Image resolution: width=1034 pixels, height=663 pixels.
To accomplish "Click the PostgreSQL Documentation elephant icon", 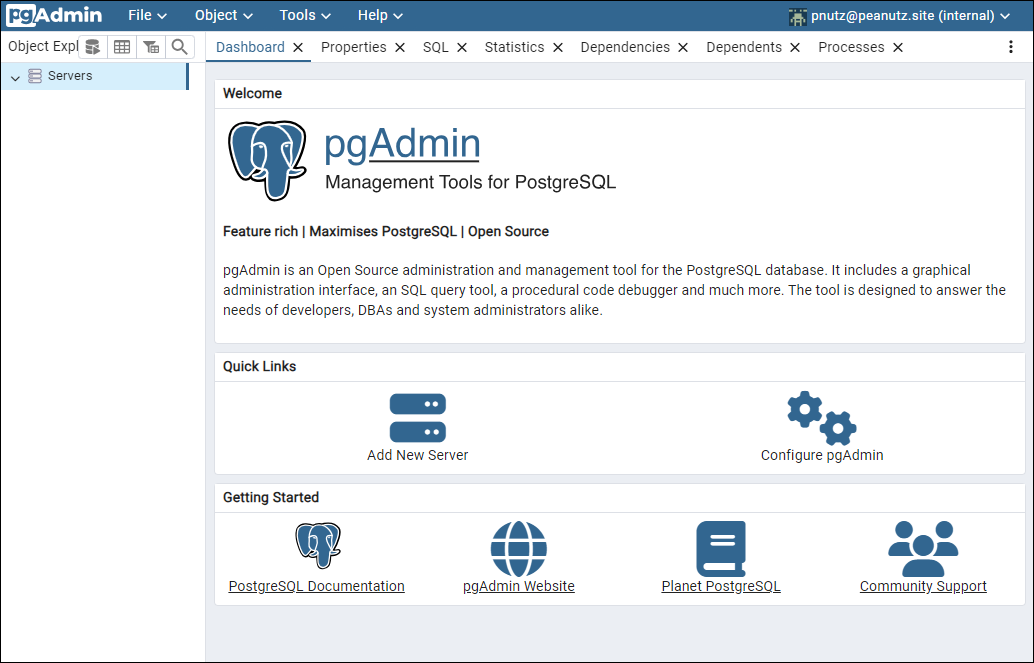I will 317,546.
